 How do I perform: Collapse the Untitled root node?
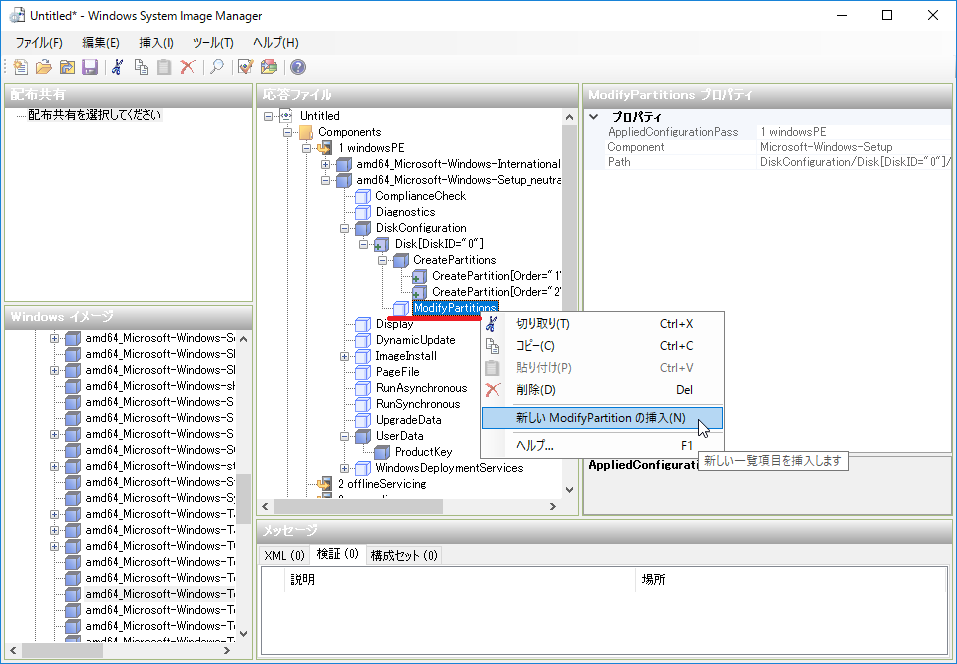point(269,116)
